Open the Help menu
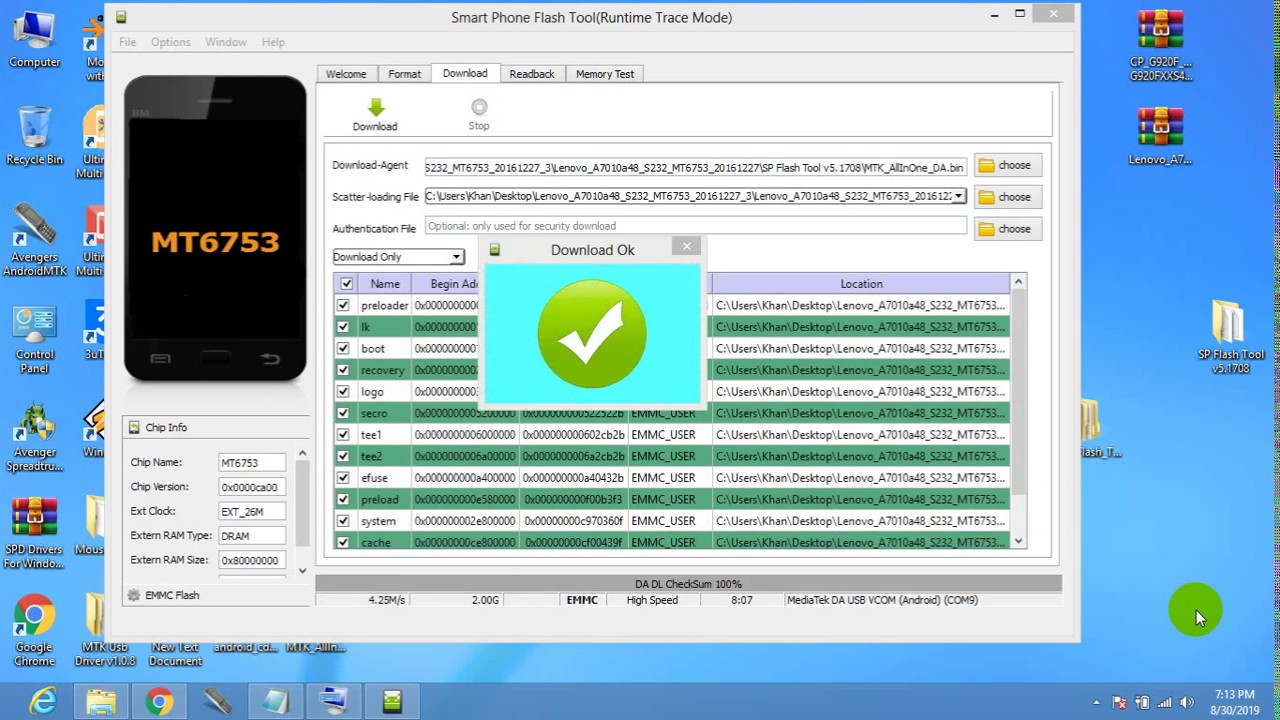Screen dimensions: 1280x720 273,42
